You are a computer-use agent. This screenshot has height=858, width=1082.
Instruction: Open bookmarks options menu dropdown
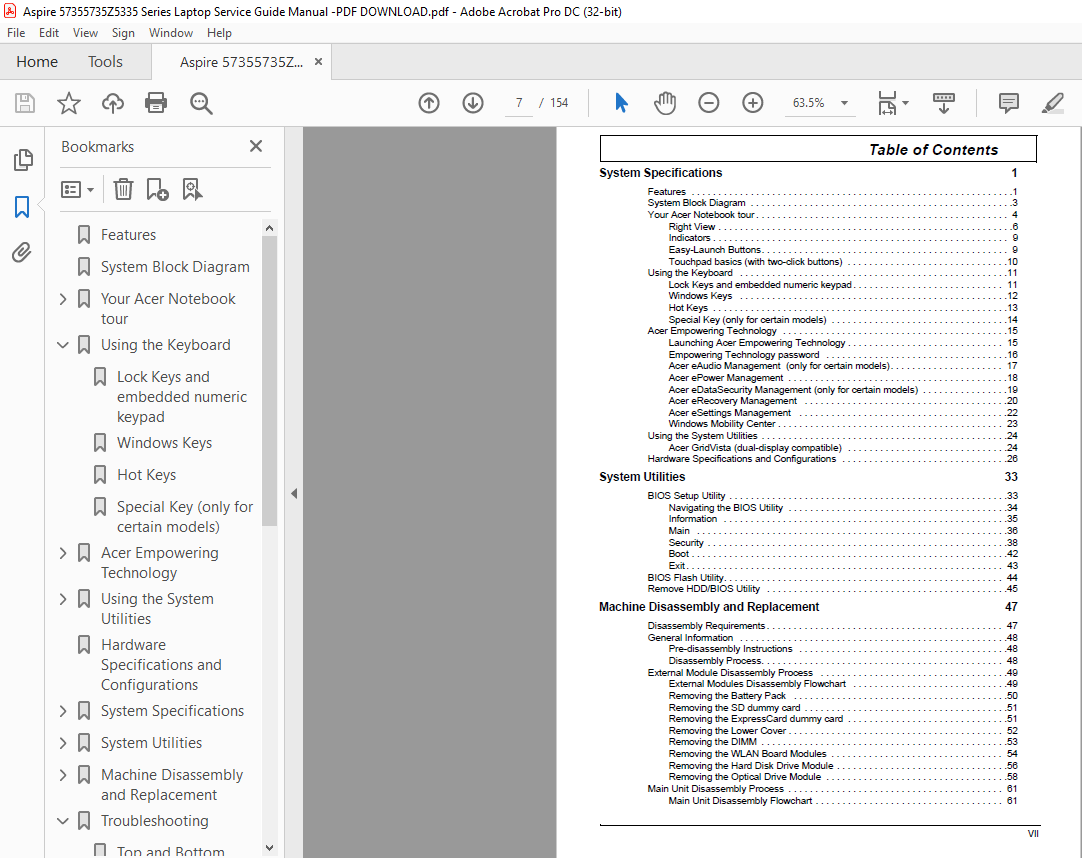click(x=77, y=189)
